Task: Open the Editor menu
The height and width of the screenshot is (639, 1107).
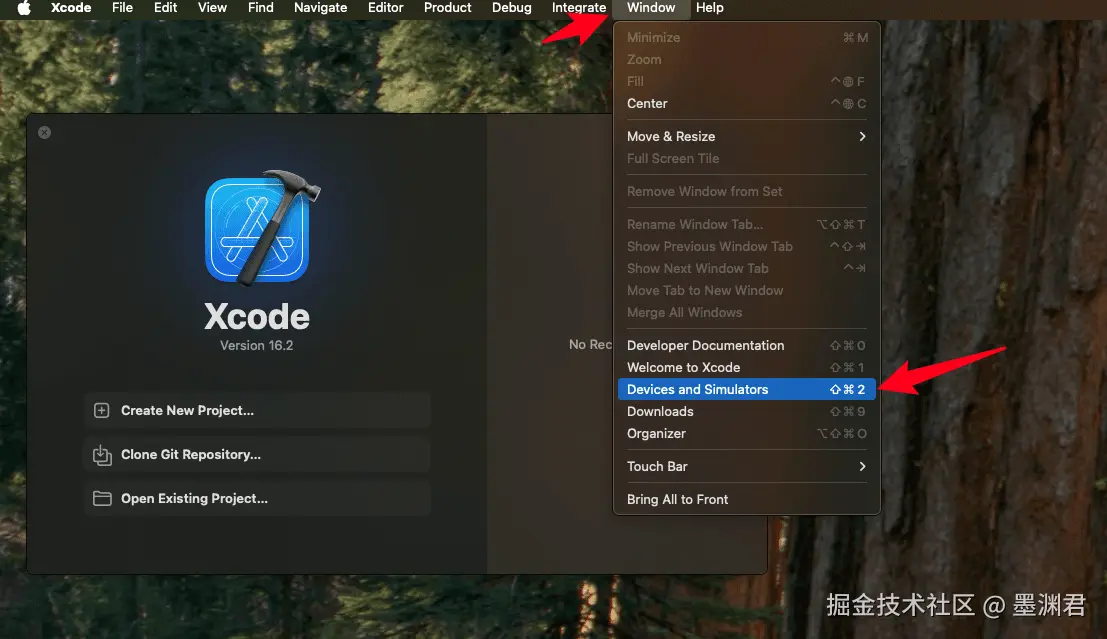Action: click(385, 8)
